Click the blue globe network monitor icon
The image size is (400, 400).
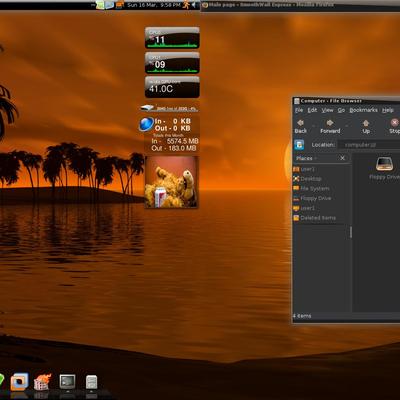coord(146,124)
